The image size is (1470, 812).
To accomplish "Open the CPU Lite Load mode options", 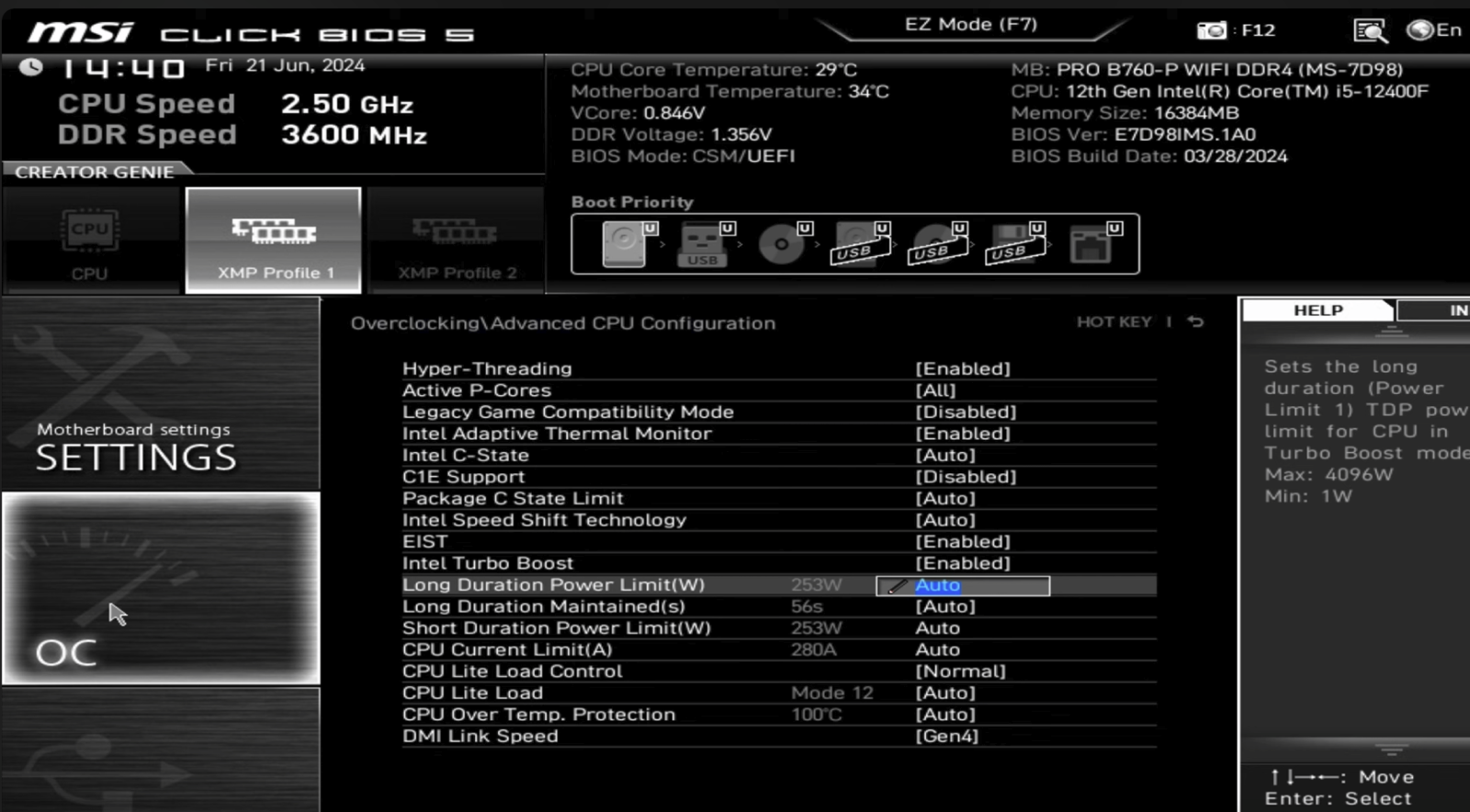I will pos(779,693).
